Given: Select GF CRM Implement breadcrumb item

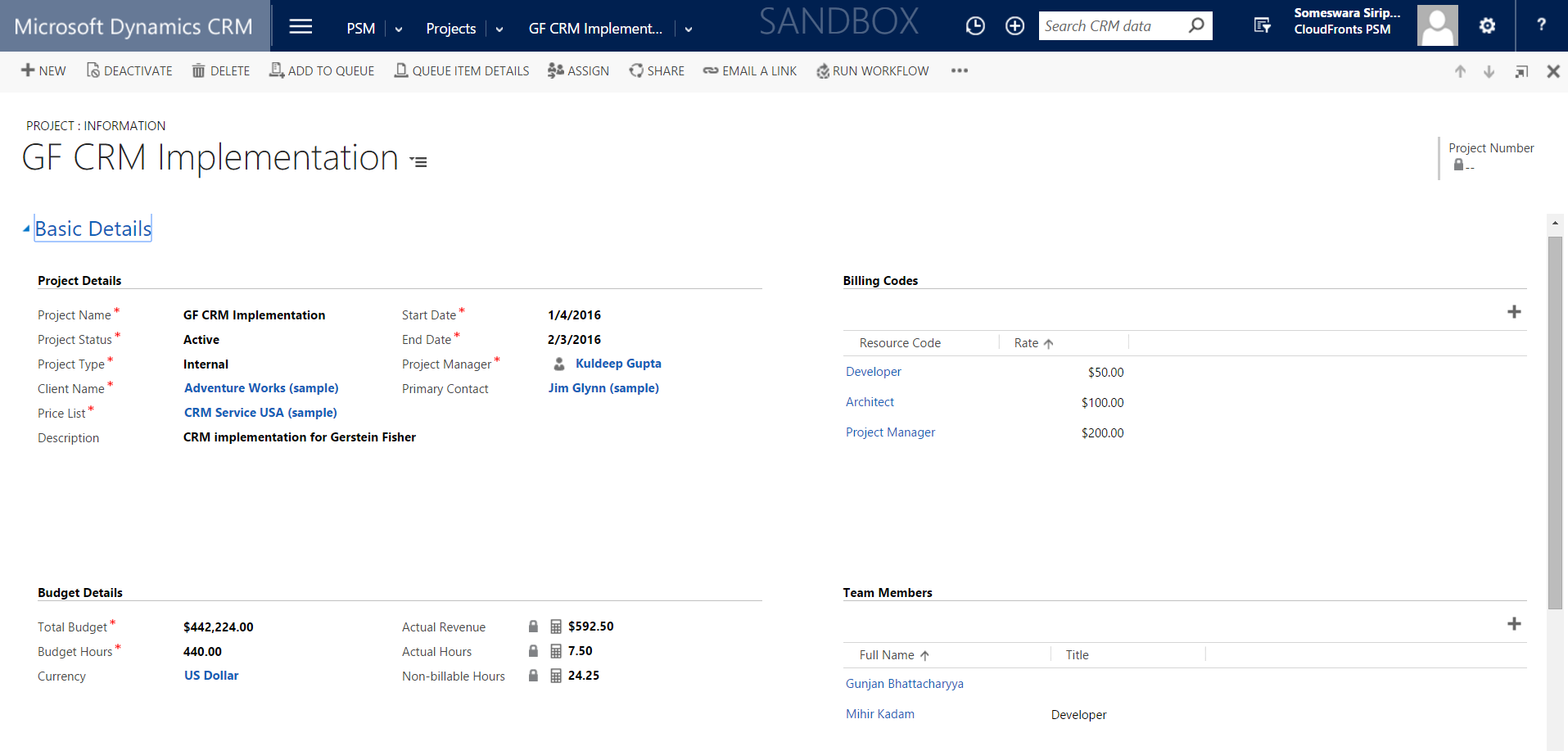Looking at the screenshot, I should [x=595, y=29].
